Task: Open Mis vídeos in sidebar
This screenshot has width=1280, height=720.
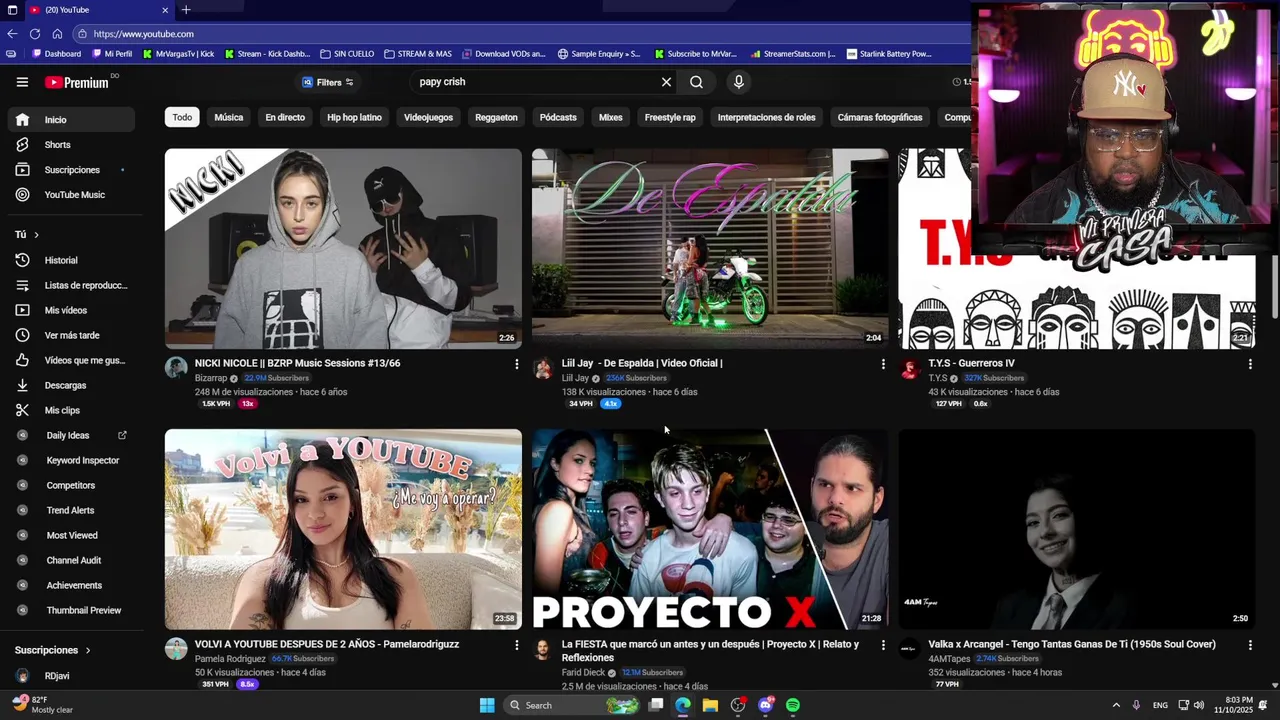Action: [x=69, y=310]
